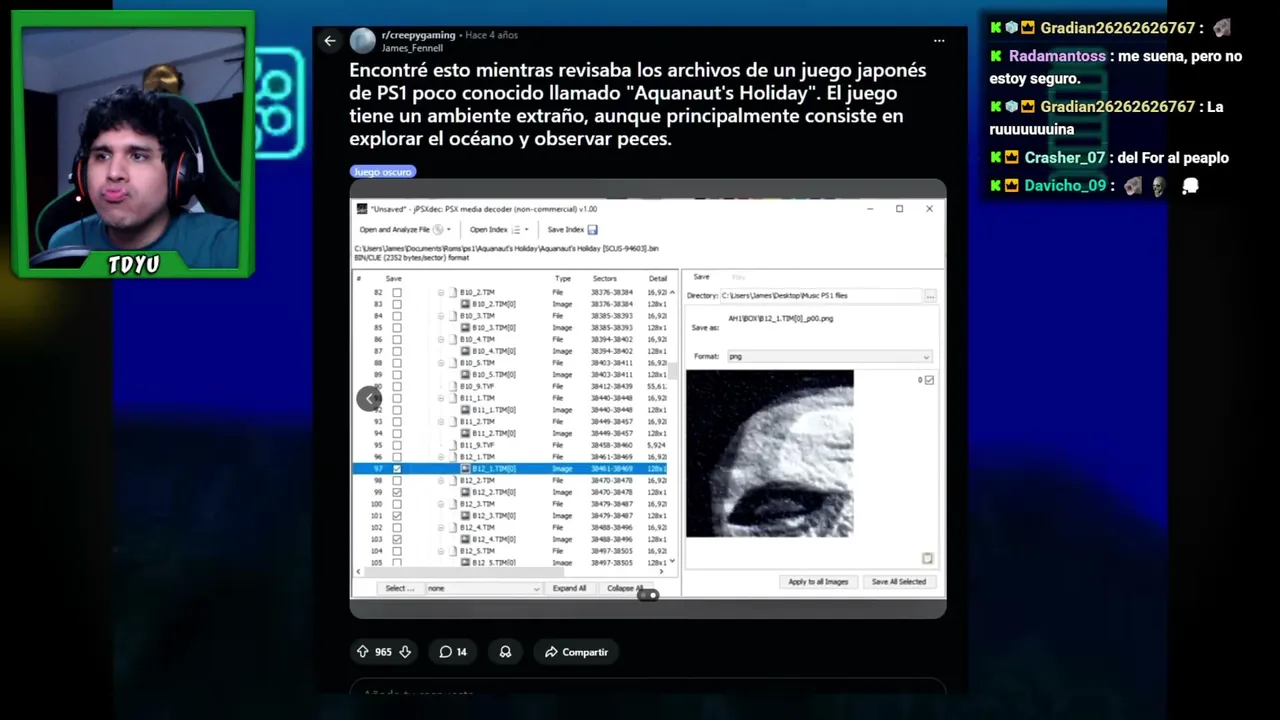The image size is (1280, 720).
Task: Switch to the Save tab
Action: (702, 277)
